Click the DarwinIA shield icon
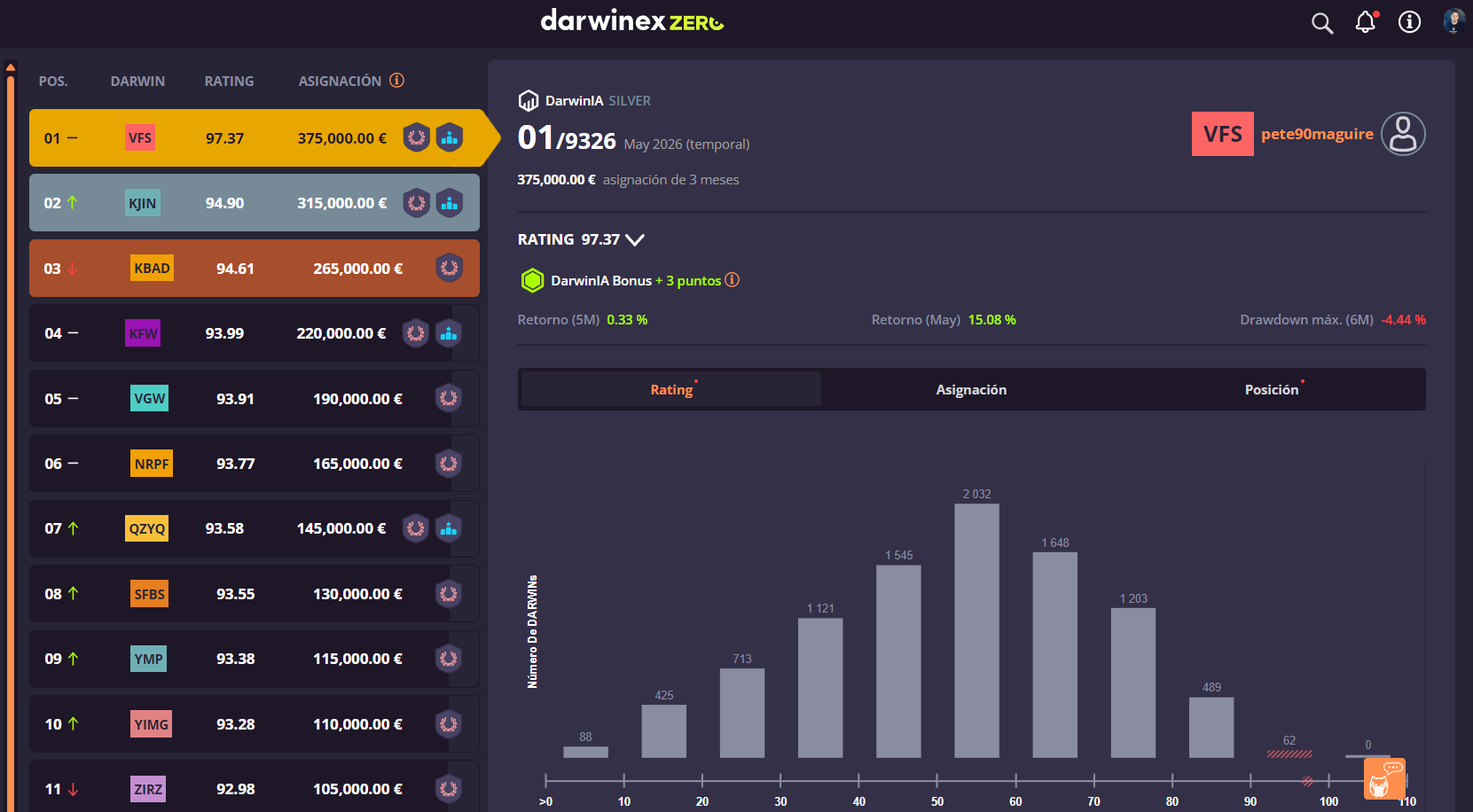Screen dimensions: 1473x812 pos(529,100)
